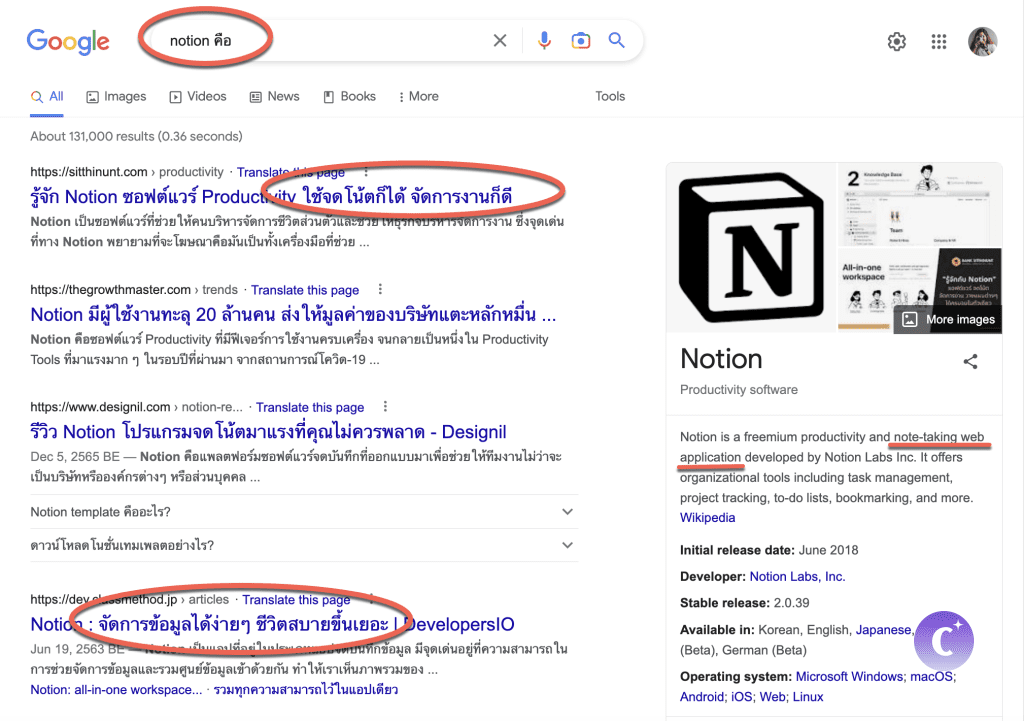Viewport: 1024px width, 721px height.
Task: Click the profile avatar picture
Action: pyautogui.click(x=982, y=42)
